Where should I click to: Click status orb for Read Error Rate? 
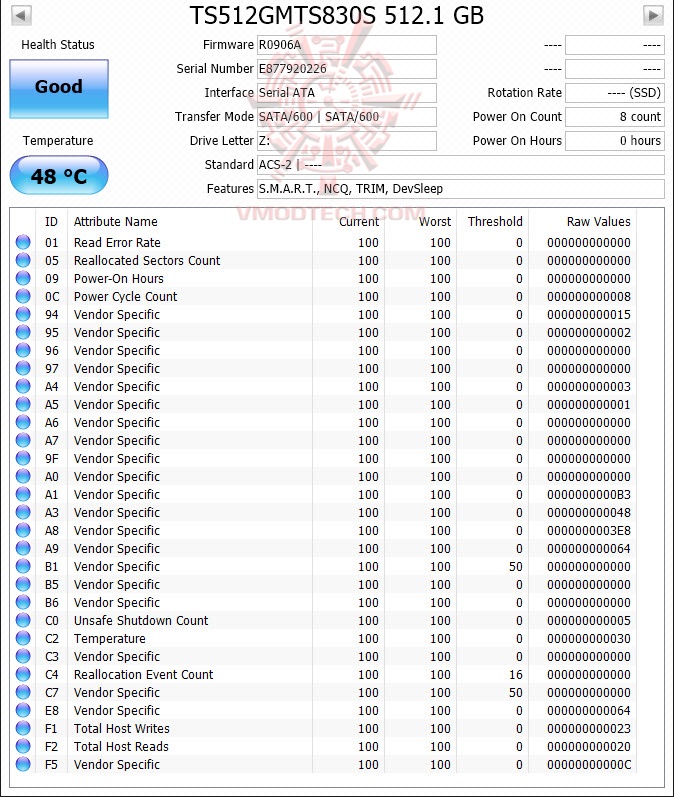[x=23, y=242]
